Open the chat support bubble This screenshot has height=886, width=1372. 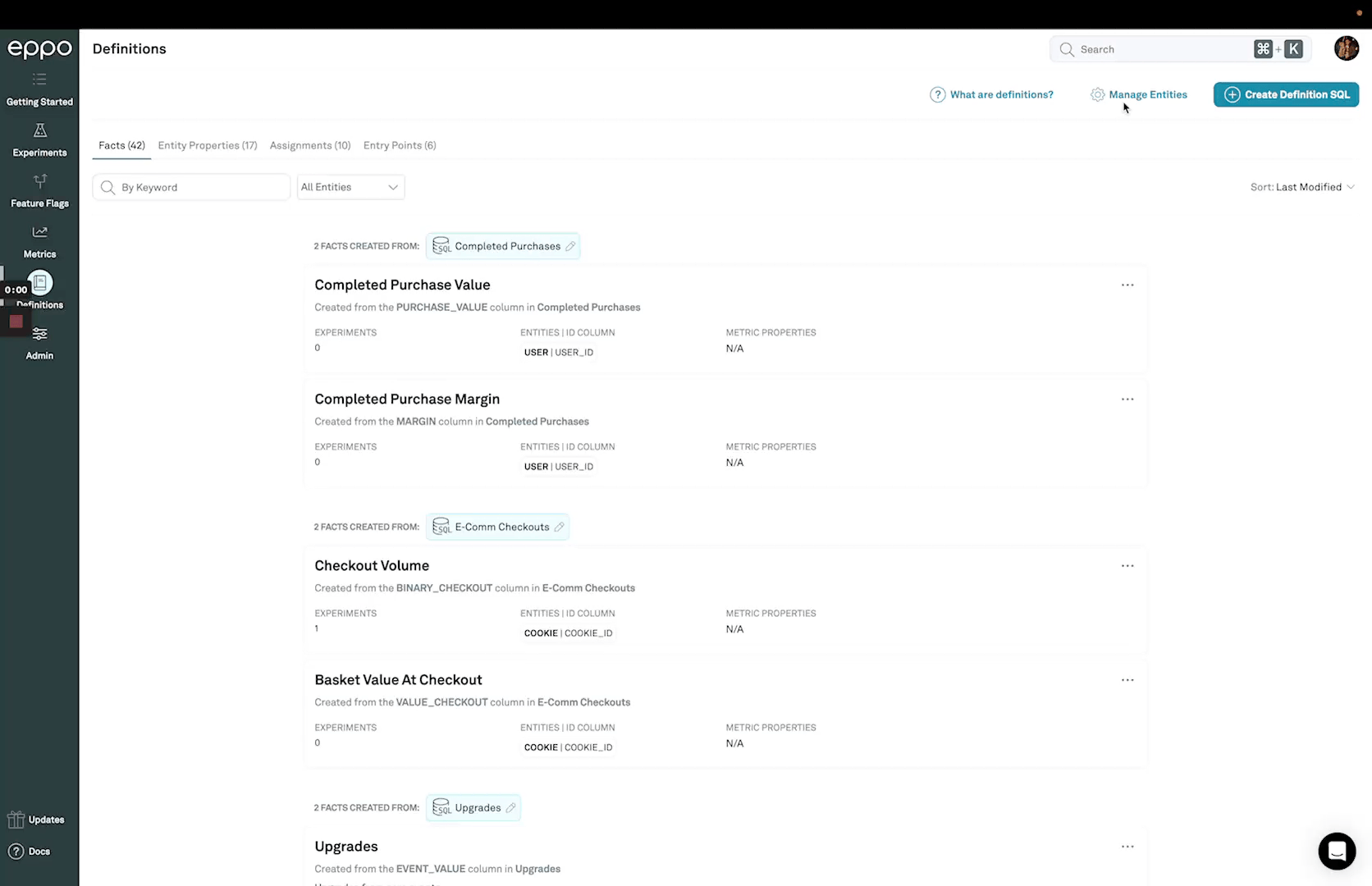coord(1337,851)
